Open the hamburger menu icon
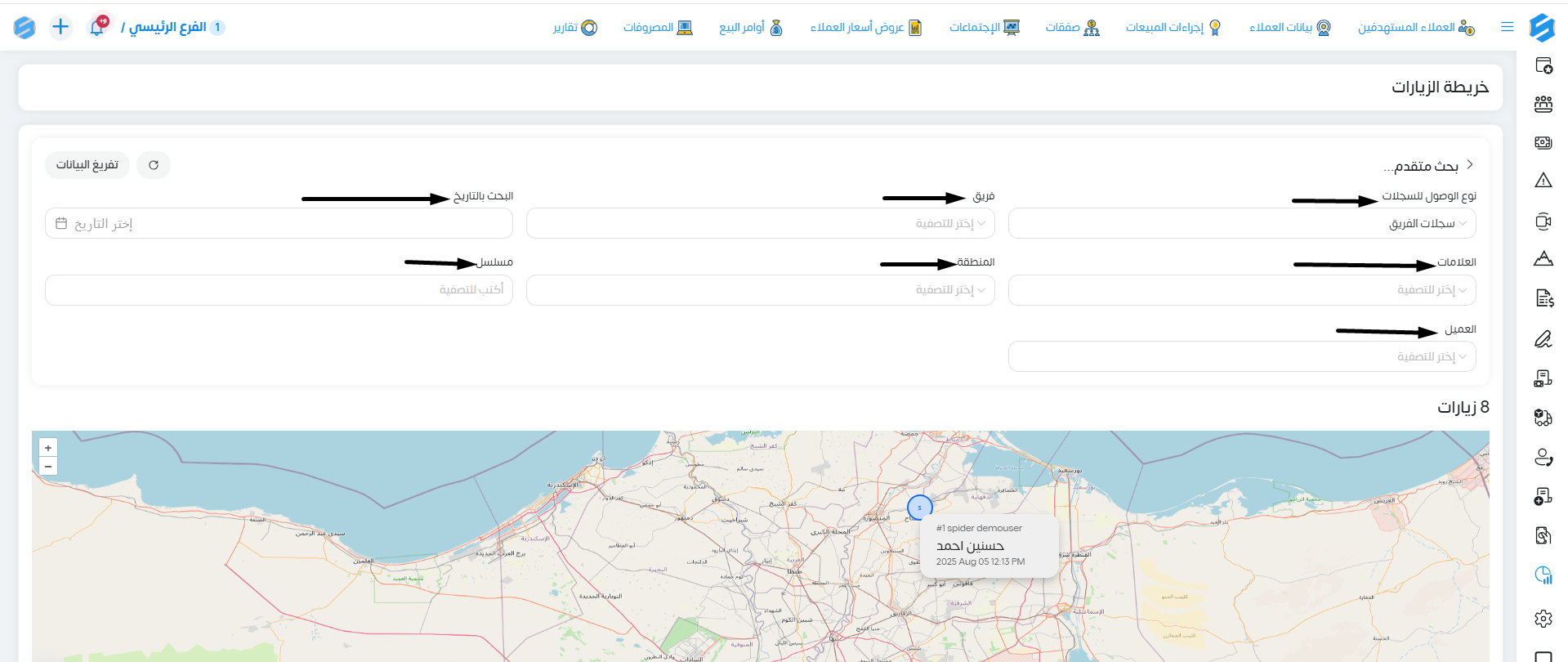1568x662 pixels. tap(1508, 27)
